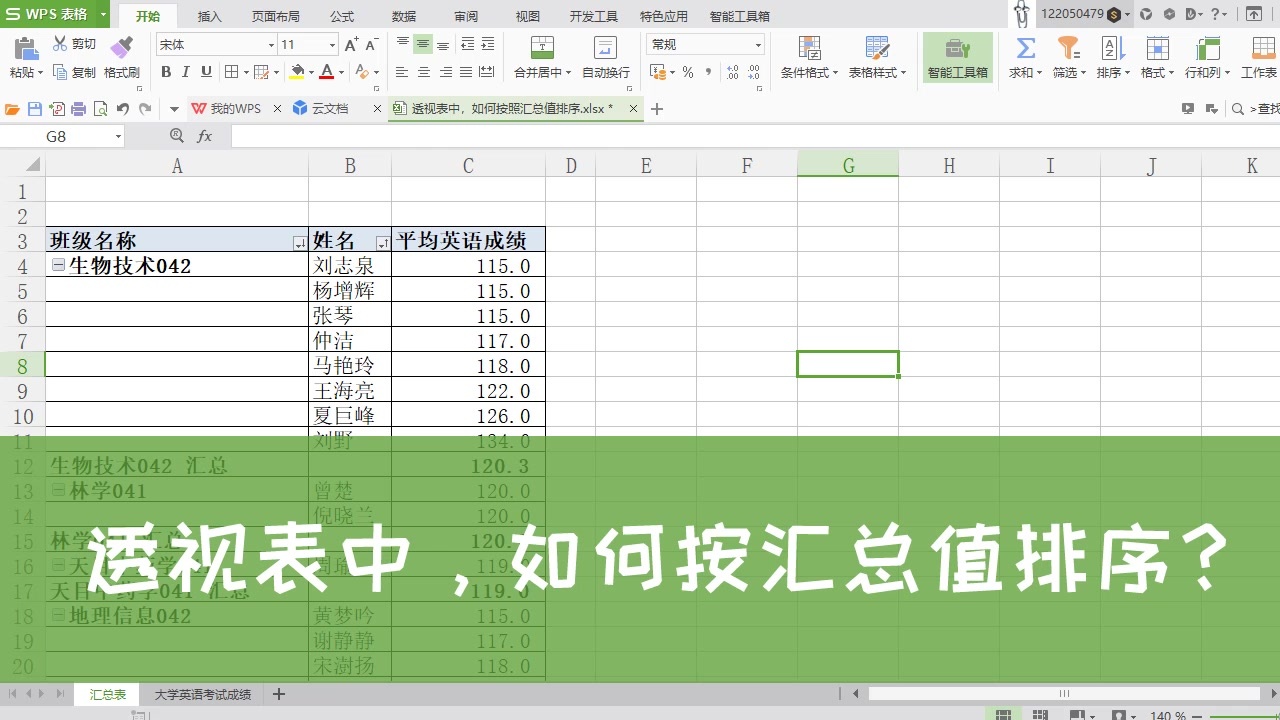1280x720 pixels.
Task: Click the Paste (粘贴) clipboard icon
Action: tap(25, 47)
